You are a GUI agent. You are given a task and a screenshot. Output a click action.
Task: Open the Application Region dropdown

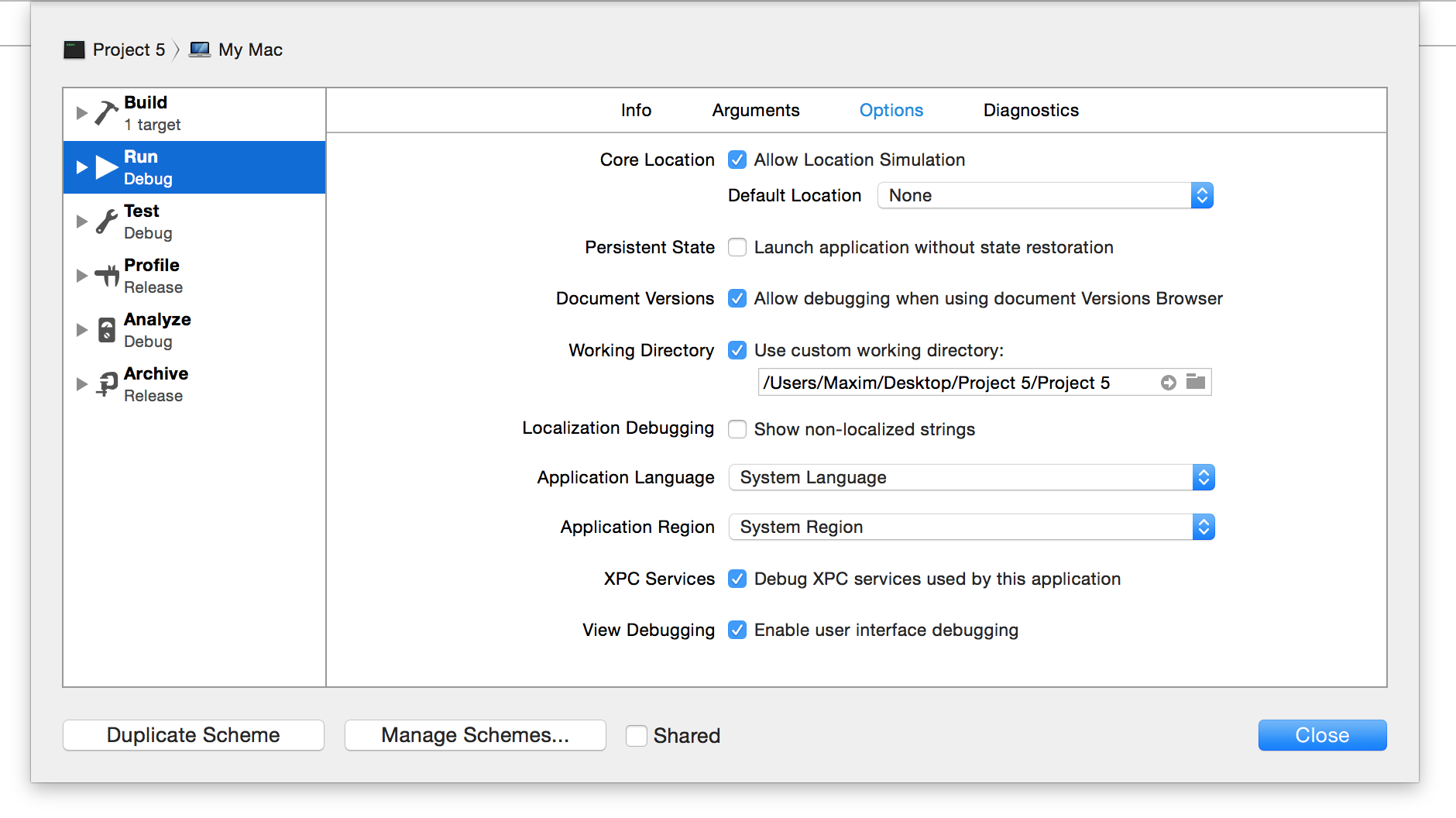click(971, 527)
